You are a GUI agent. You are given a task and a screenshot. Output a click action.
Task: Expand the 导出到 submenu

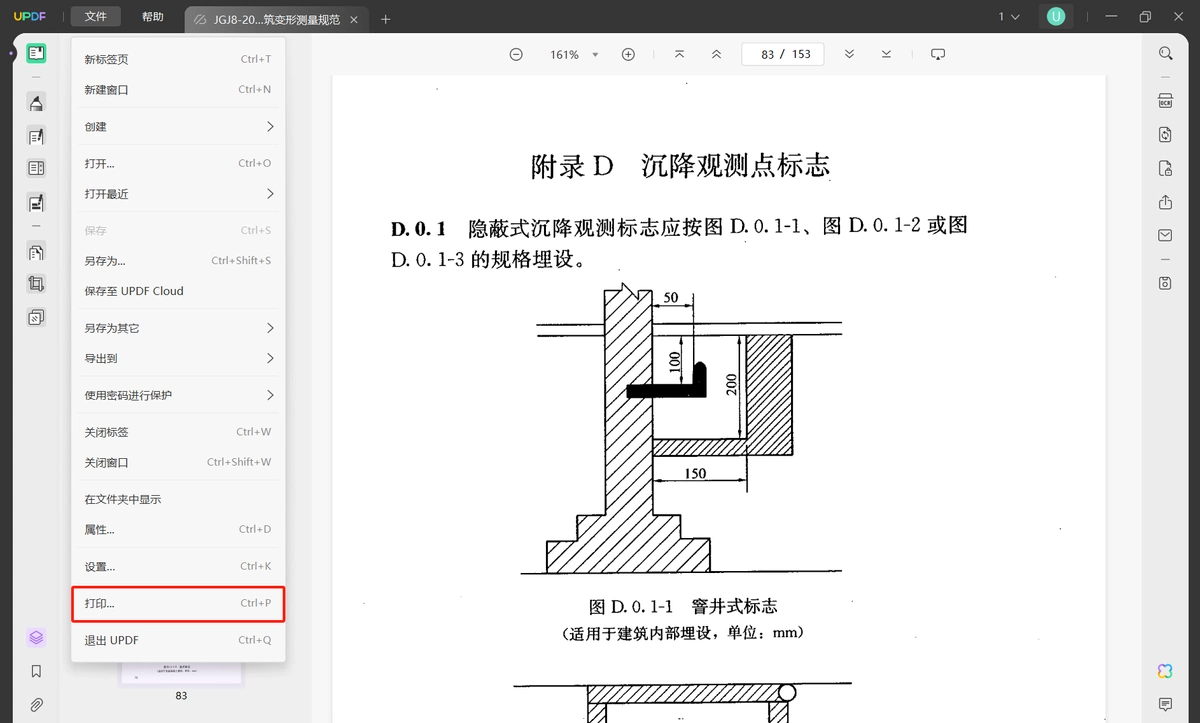point(179,358)
